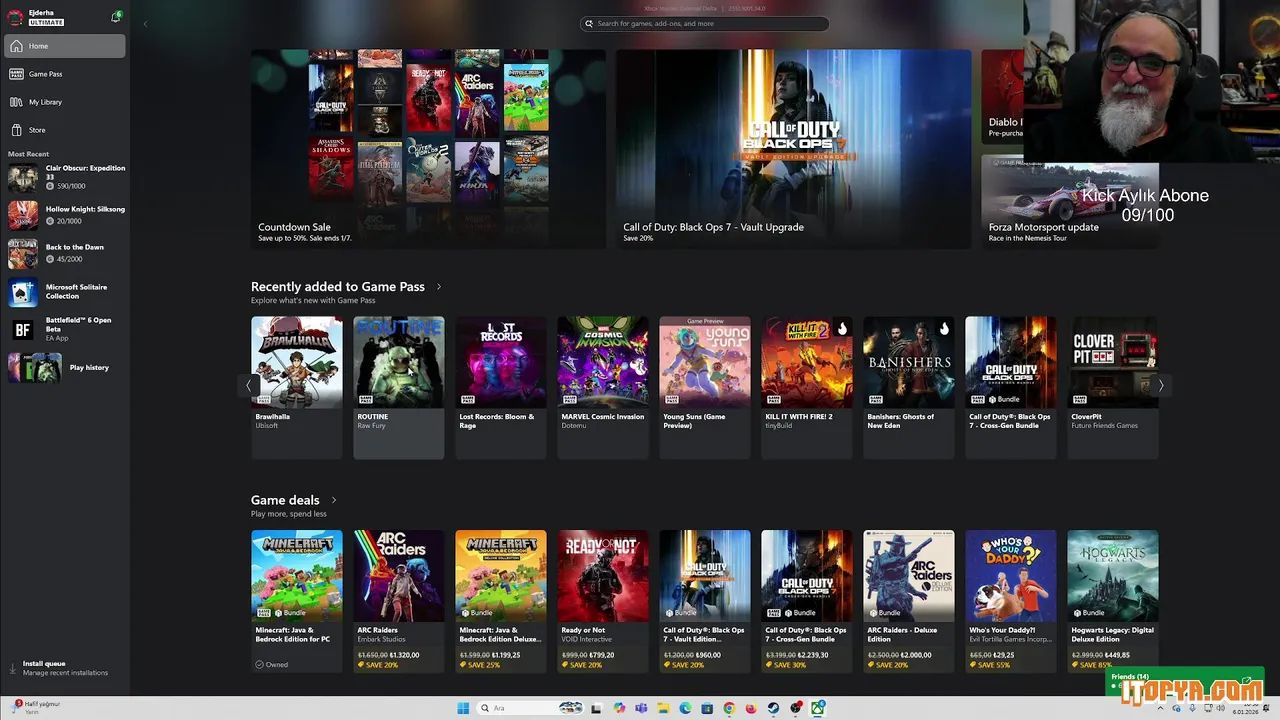Image resolution: width=1280 pixels, height=720 pixels.
Task: Expand the Game deals chevron
Action: [334, 500]
